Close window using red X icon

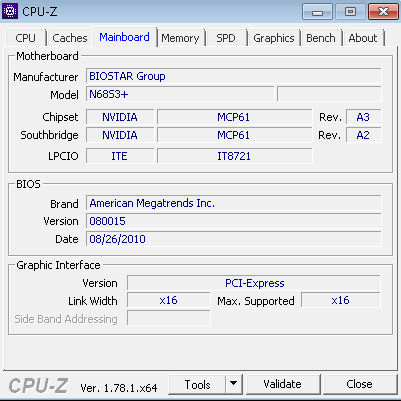[x=383, y=12]
